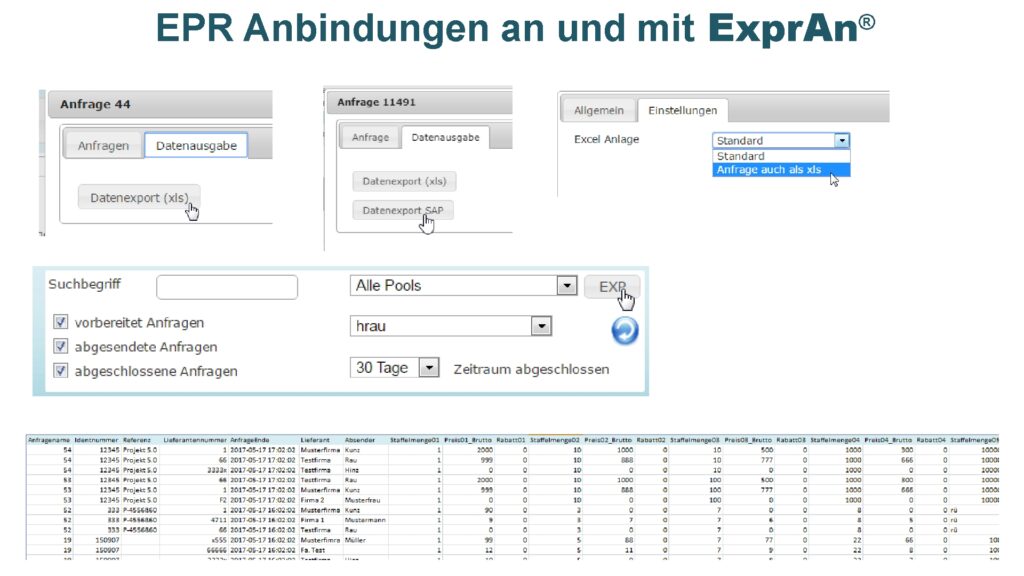Image resolution: width=1024 pixels, height=576 pixels.
Task: Click the 'Preis02_Brutto' column header
Action: (609, 440)
